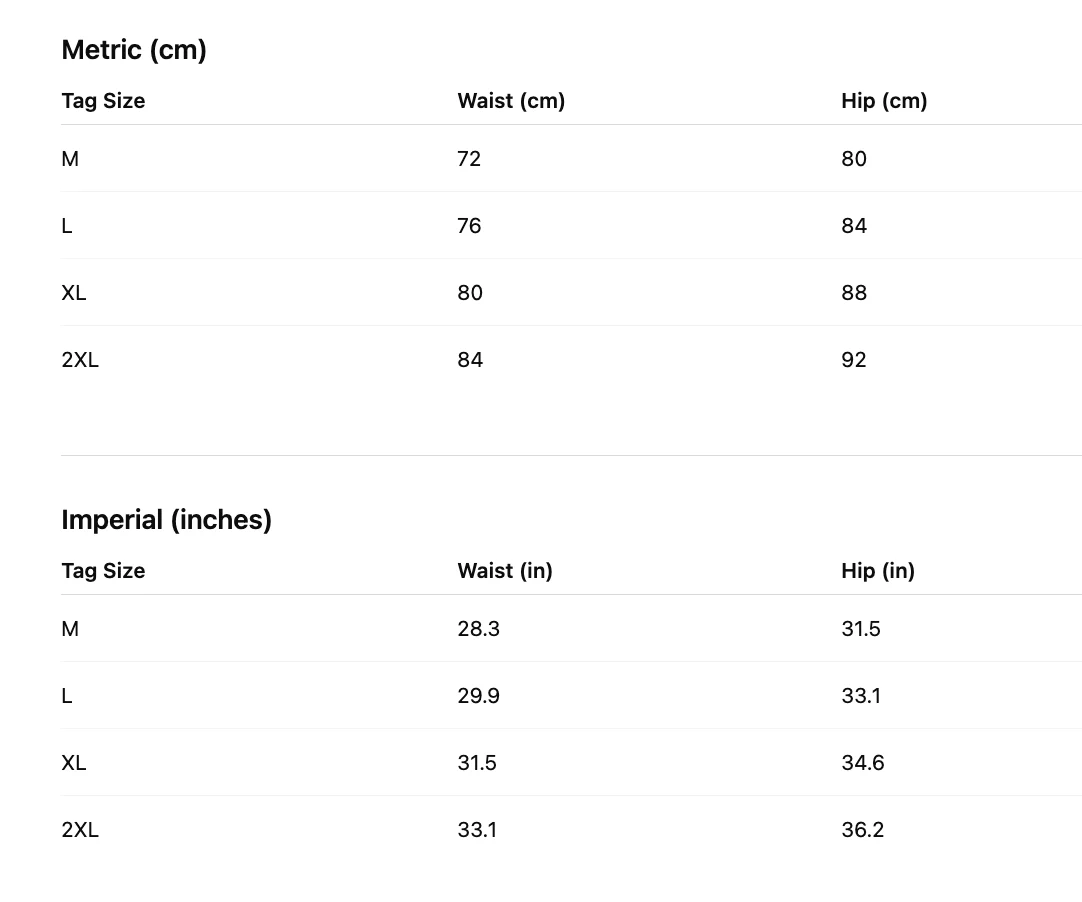Screen dimensions: 1082x902
Task: Click waist value 29.9 inches
Action: [478, 696]
